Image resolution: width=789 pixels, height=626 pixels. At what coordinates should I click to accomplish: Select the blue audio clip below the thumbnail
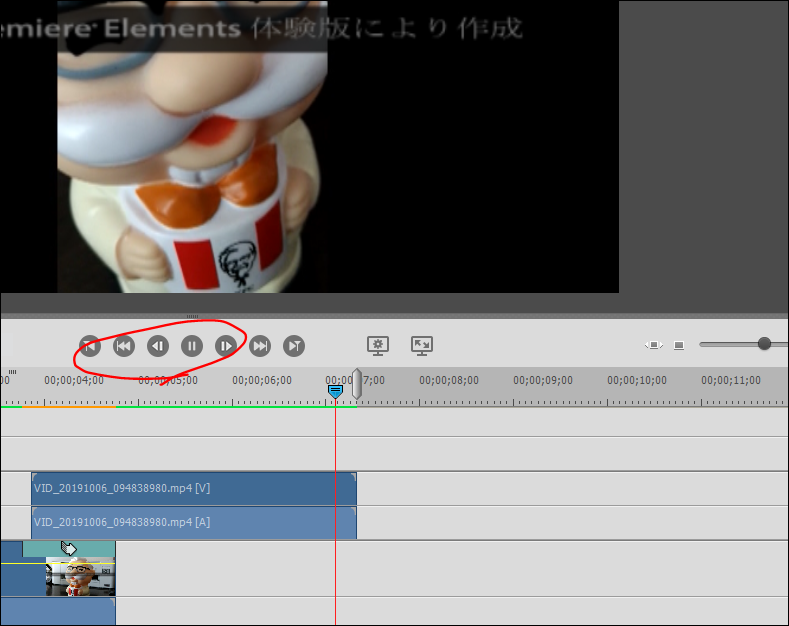coord(58,611)
